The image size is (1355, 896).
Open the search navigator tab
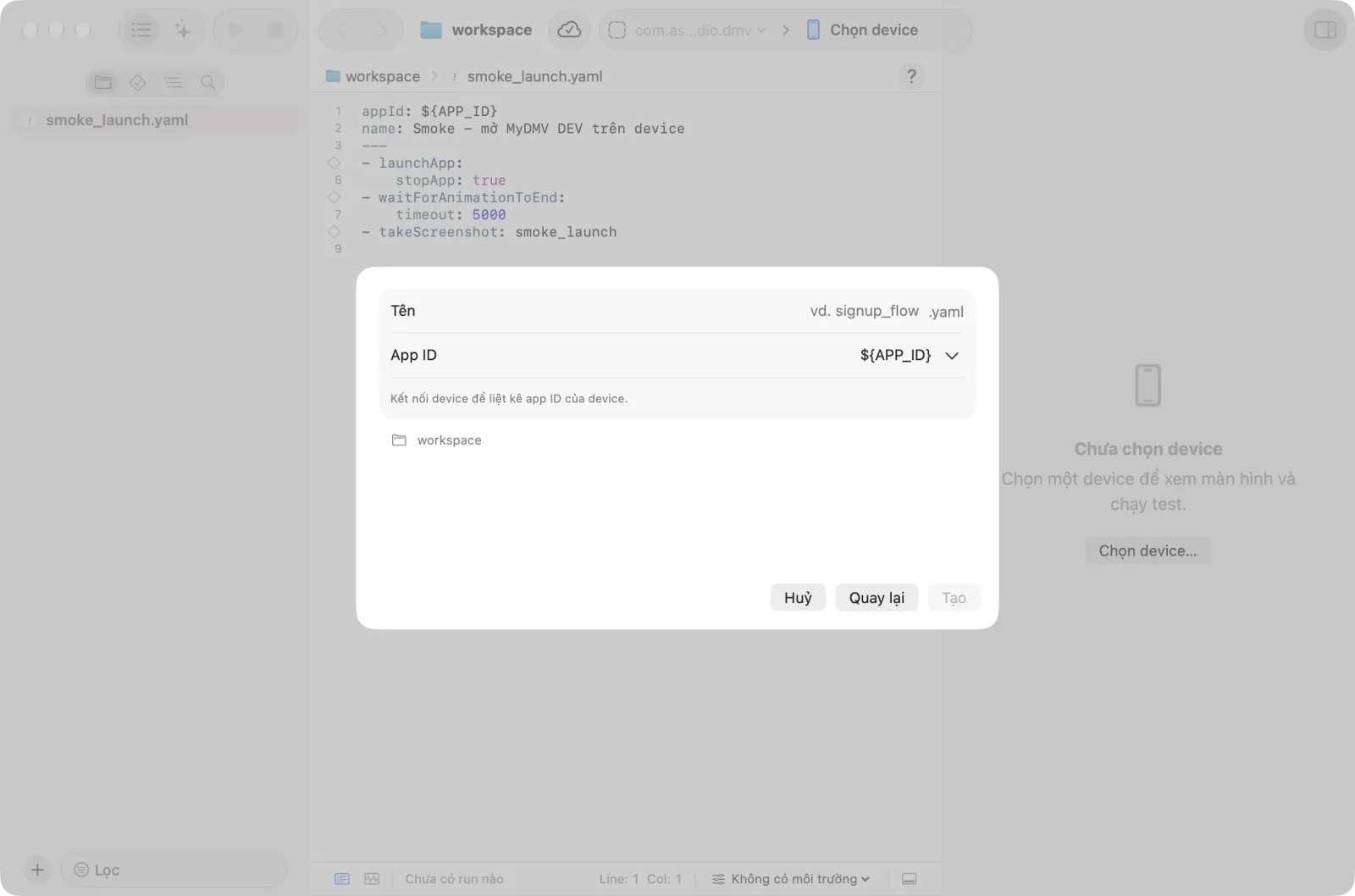pyautogui.click(x=207, y=82)
